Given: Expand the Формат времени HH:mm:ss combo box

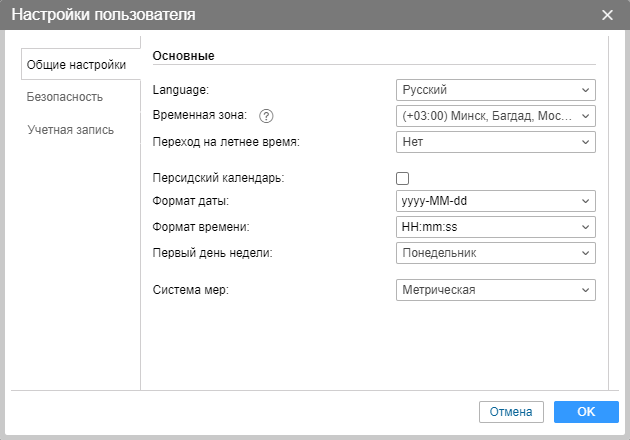Looking at the screenshot, I should coord(495,227).
